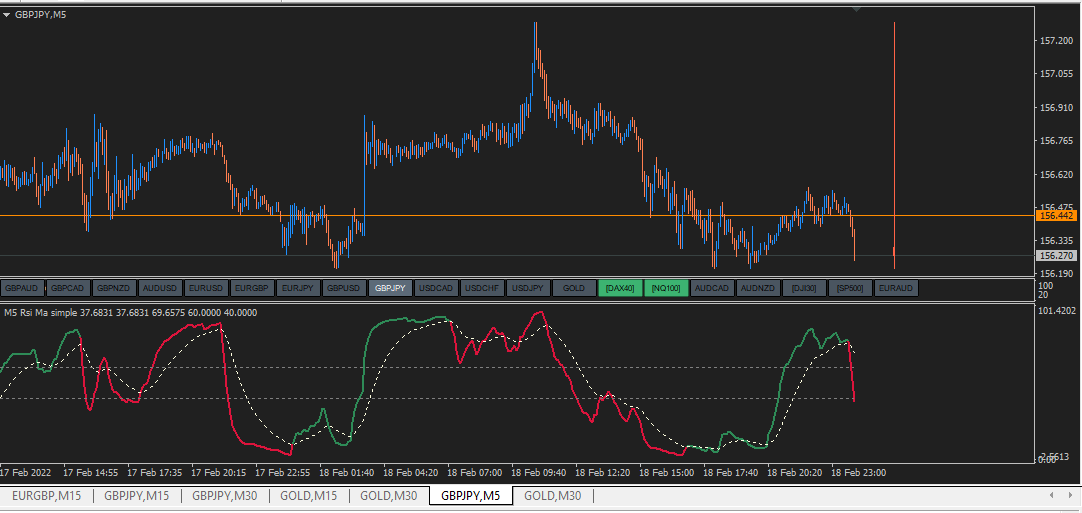Switch to EURGBP,M15 chart tab

47,495
